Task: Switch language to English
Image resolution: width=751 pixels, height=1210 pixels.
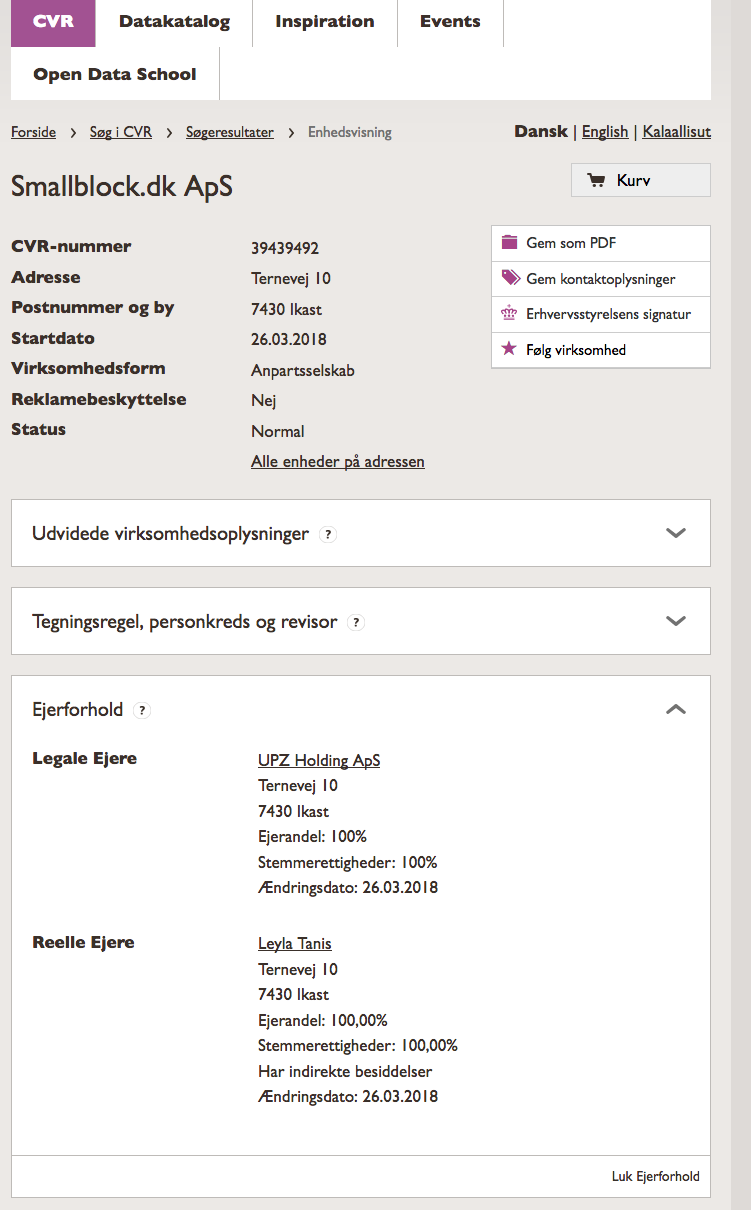Action: click(x=605, y=132)
